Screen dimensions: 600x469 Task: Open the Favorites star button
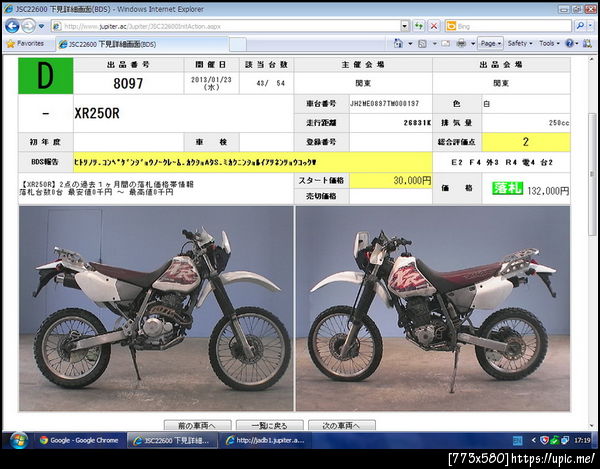(25, 44)
